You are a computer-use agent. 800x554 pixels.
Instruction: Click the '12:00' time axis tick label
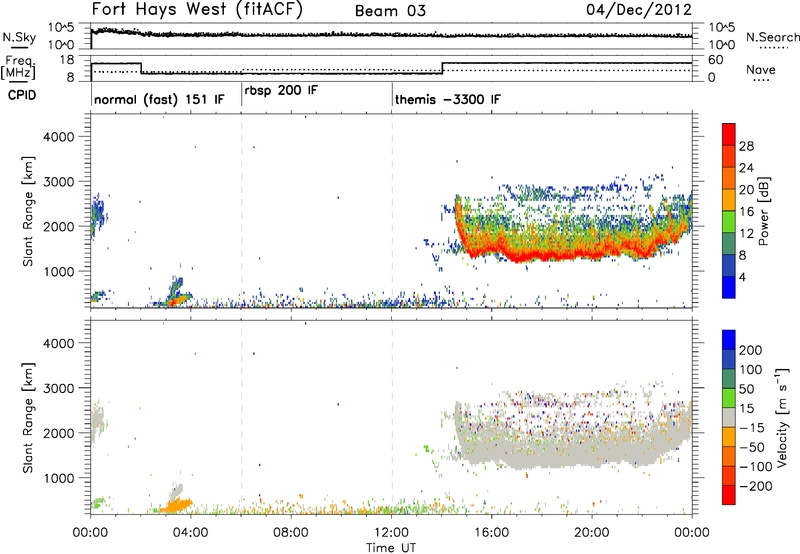click(x=391, y=533)
